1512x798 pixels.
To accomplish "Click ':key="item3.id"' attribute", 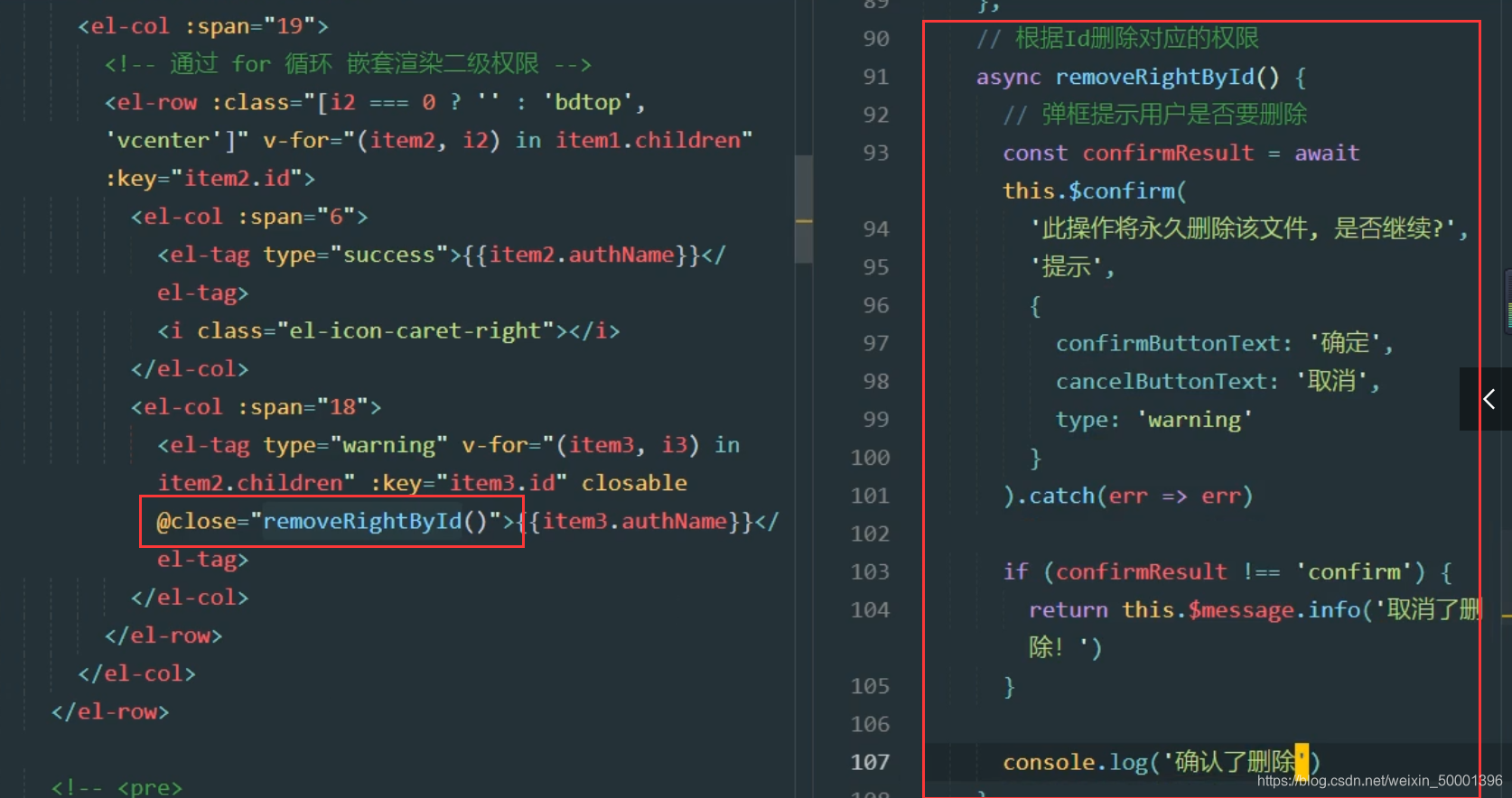I will (469, 483).
